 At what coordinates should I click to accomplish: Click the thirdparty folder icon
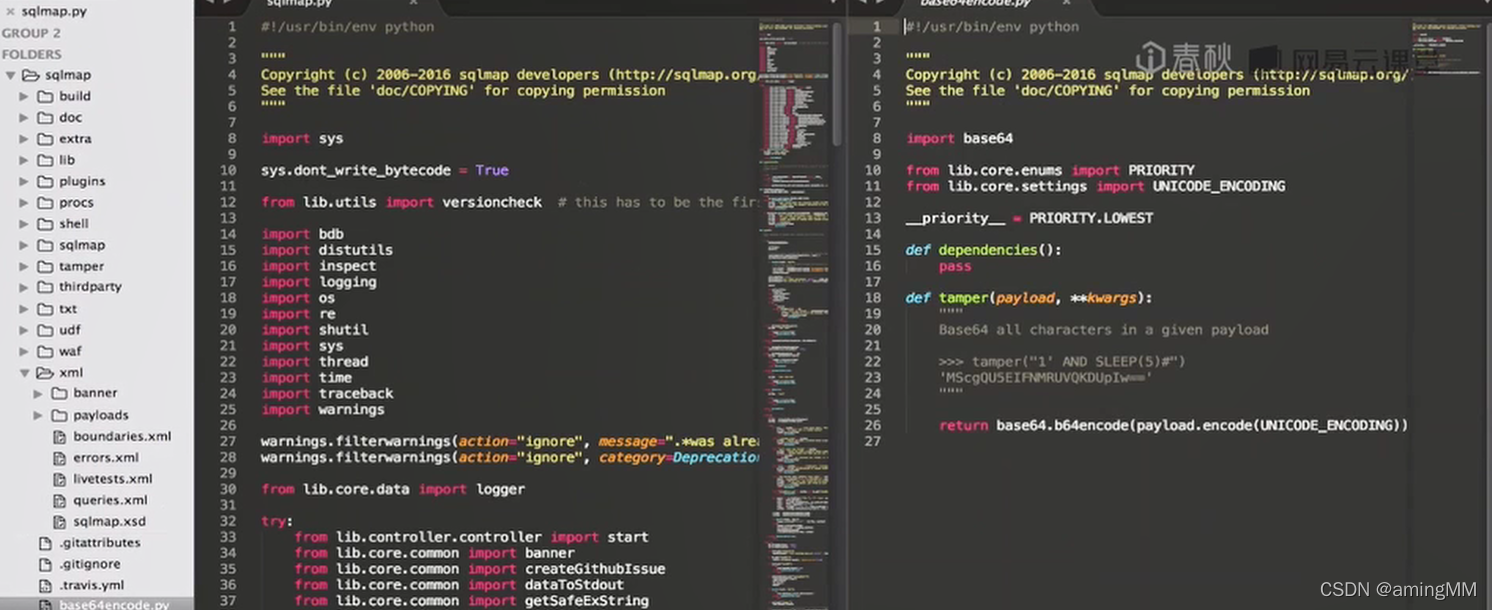45,287
